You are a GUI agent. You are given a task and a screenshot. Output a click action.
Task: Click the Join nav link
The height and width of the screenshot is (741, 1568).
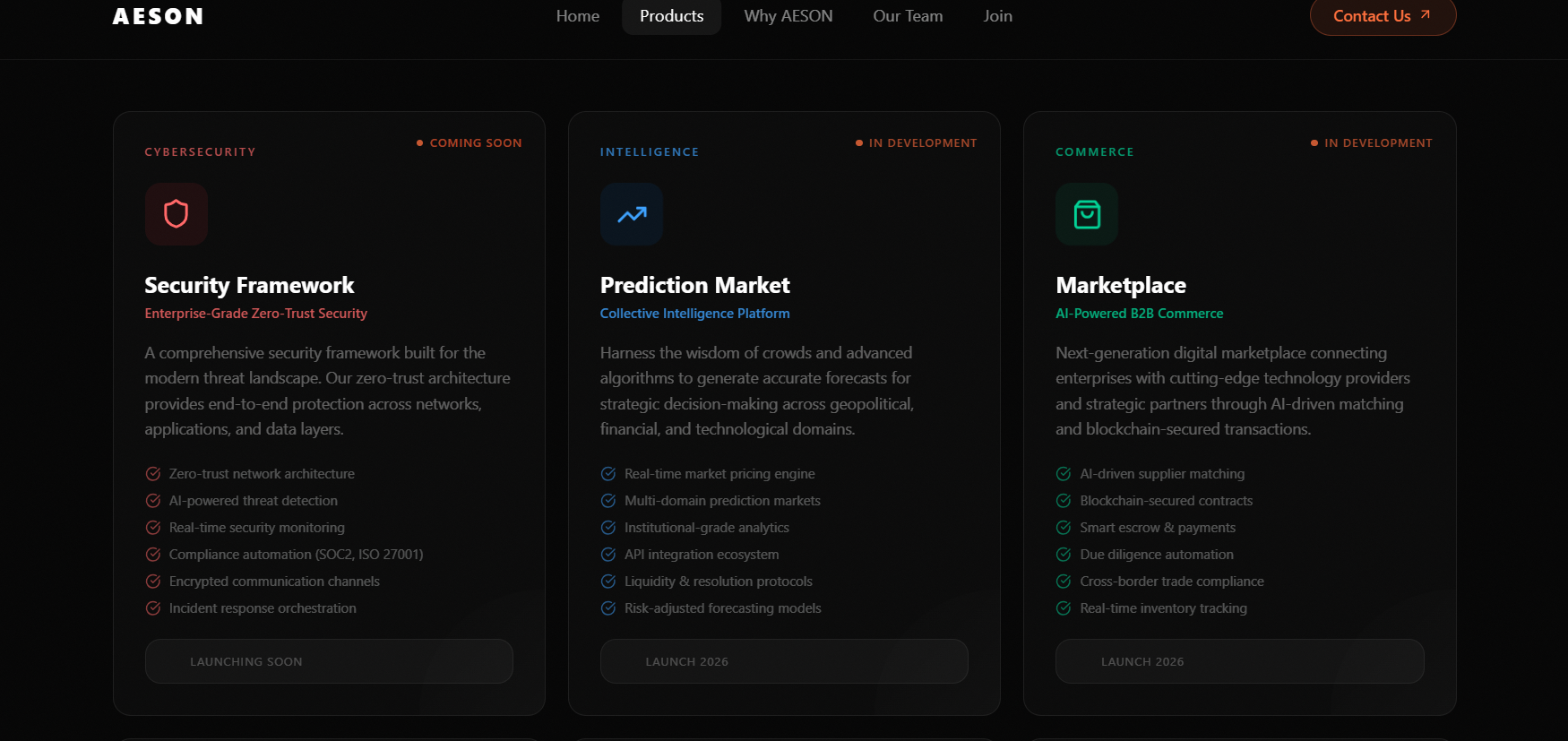pyautogui.click(x=997, y=16)
